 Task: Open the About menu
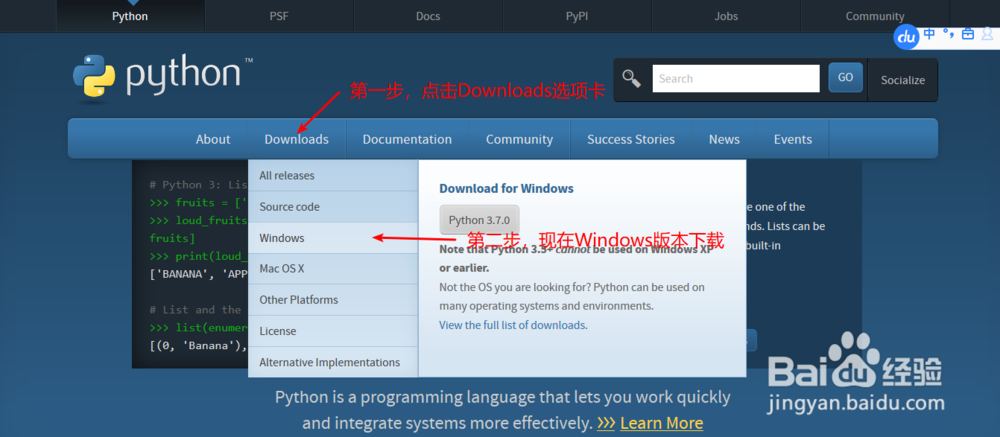tap(213, 139)
